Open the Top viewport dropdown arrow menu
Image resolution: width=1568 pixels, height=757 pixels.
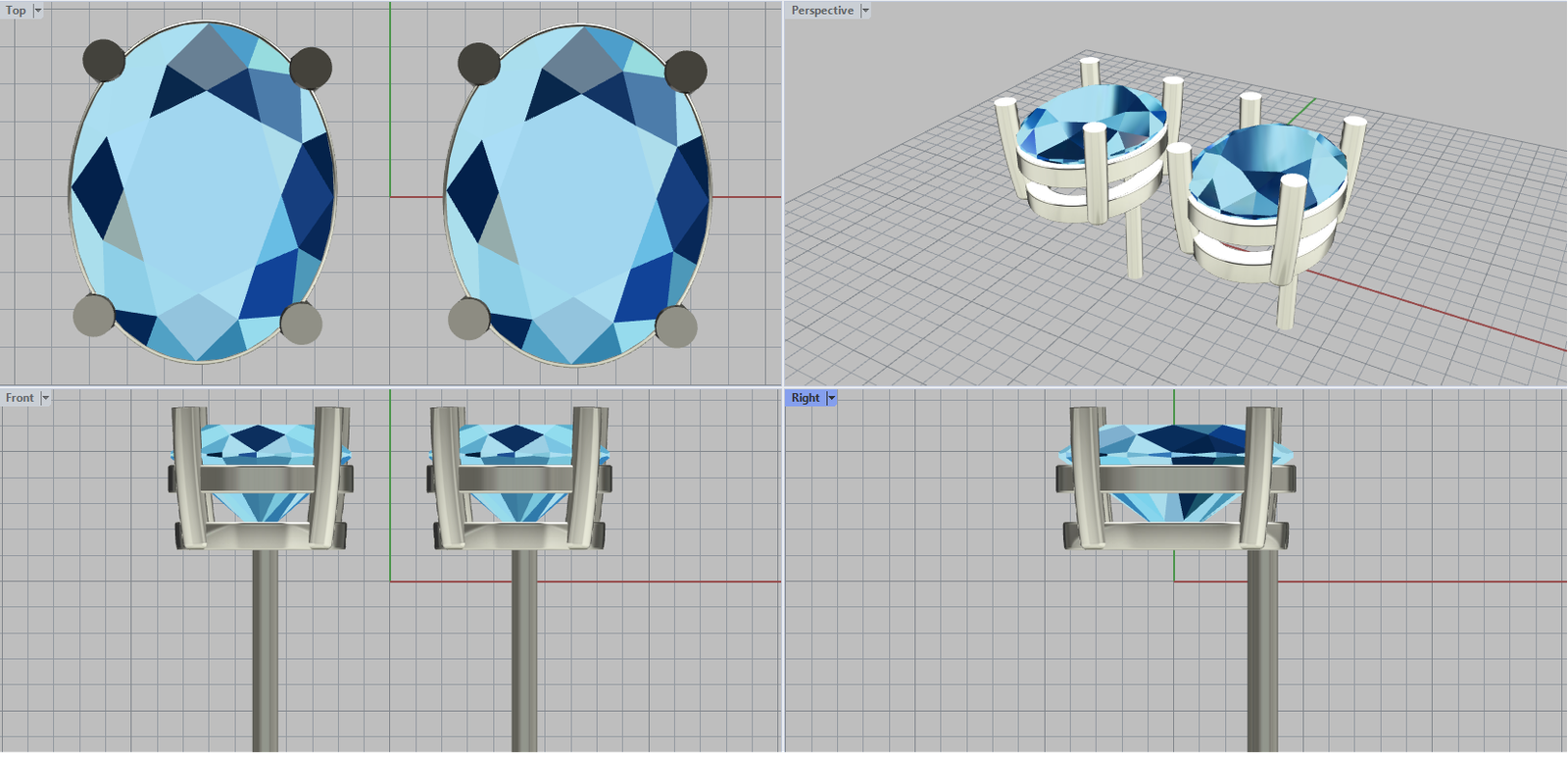[38, 11]
